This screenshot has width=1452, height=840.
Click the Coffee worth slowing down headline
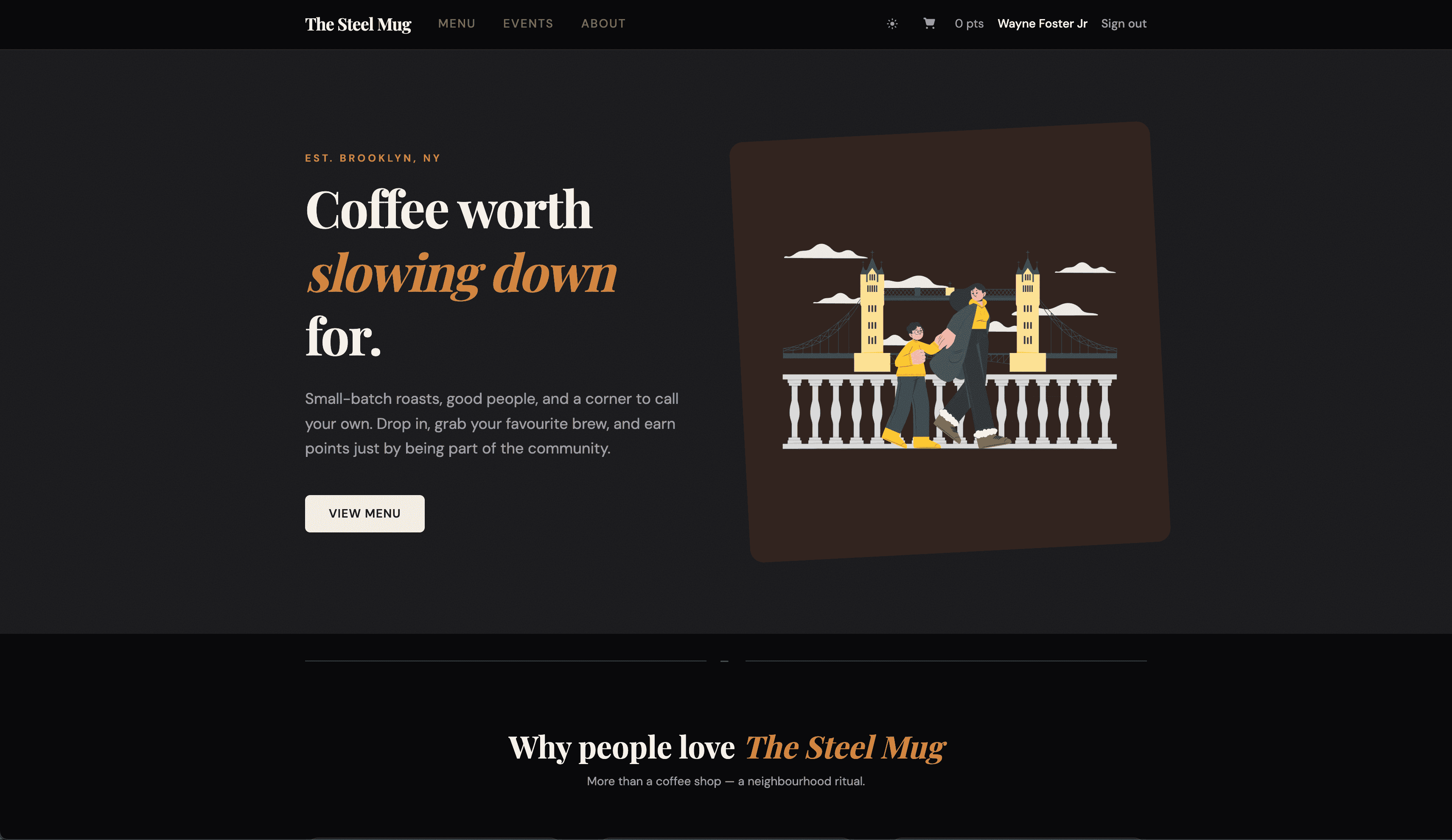(461, 273)
